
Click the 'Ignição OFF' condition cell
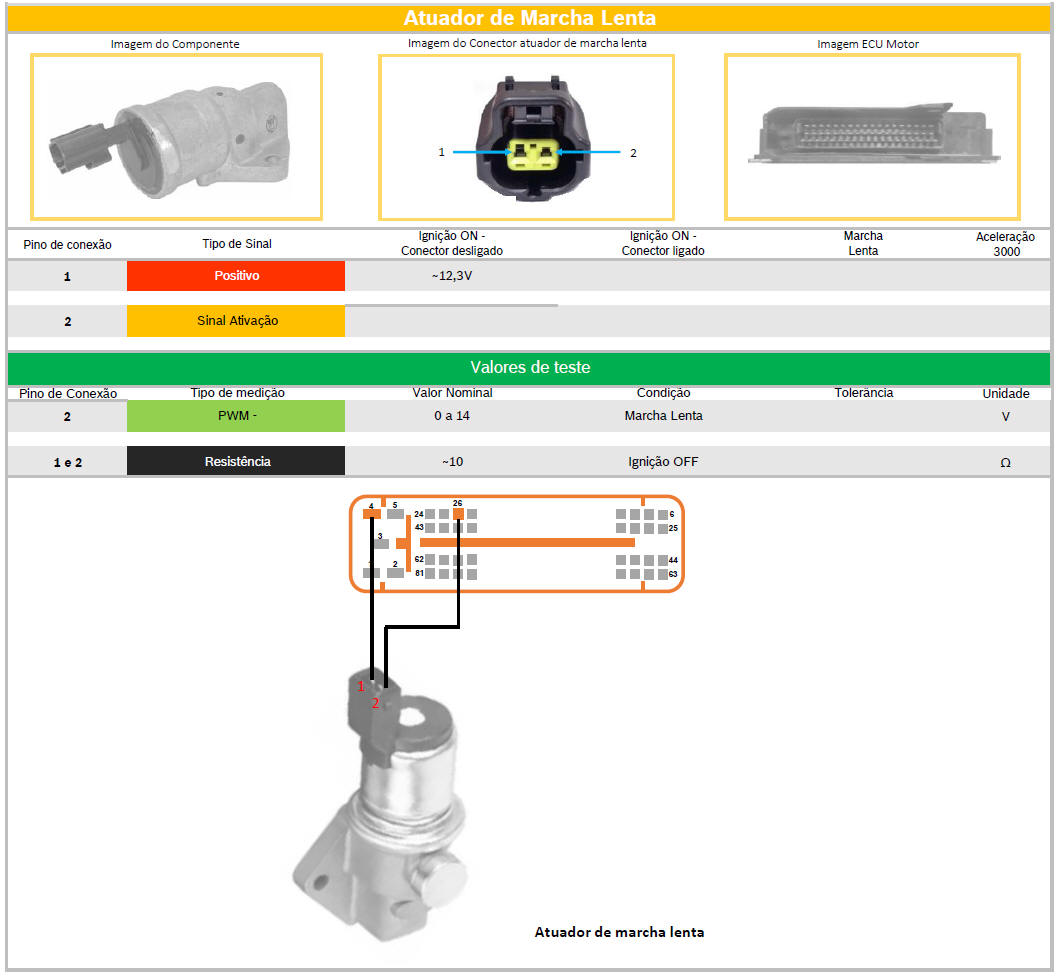tap(663, 462)
